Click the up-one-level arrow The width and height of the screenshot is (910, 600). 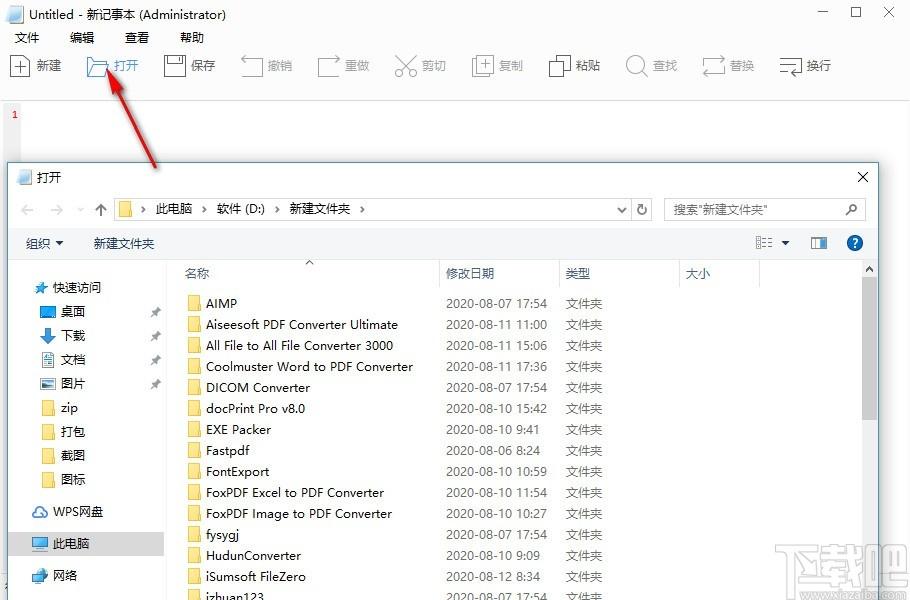point(101,209)
